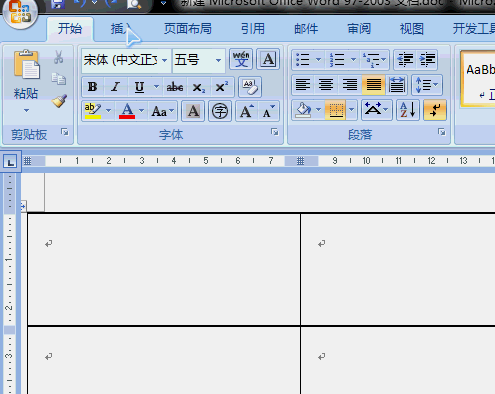Click the Copy icon
This screenshot has width=495, height=394.
(x=59, y=79)
